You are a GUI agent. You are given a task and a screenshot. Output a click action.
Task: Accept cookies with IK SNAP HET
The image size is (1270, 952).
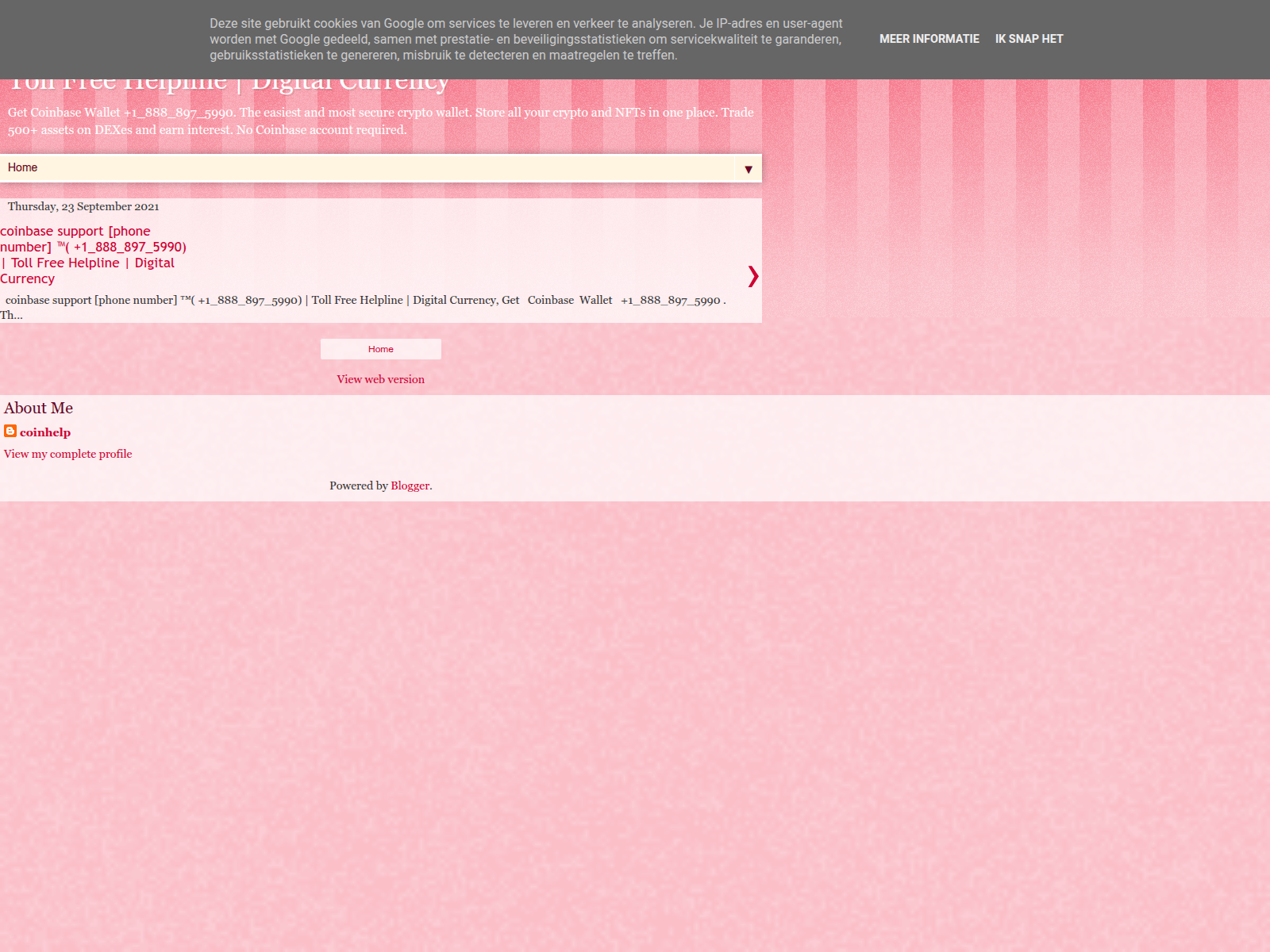point(1029,39)
